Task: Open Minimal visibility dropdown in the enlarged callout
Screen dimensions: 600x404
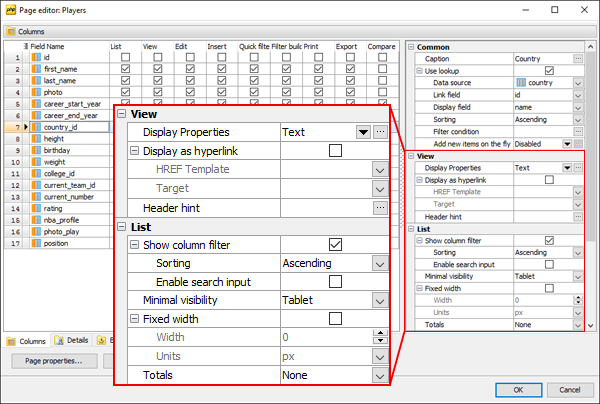Action: pos(380,300)
